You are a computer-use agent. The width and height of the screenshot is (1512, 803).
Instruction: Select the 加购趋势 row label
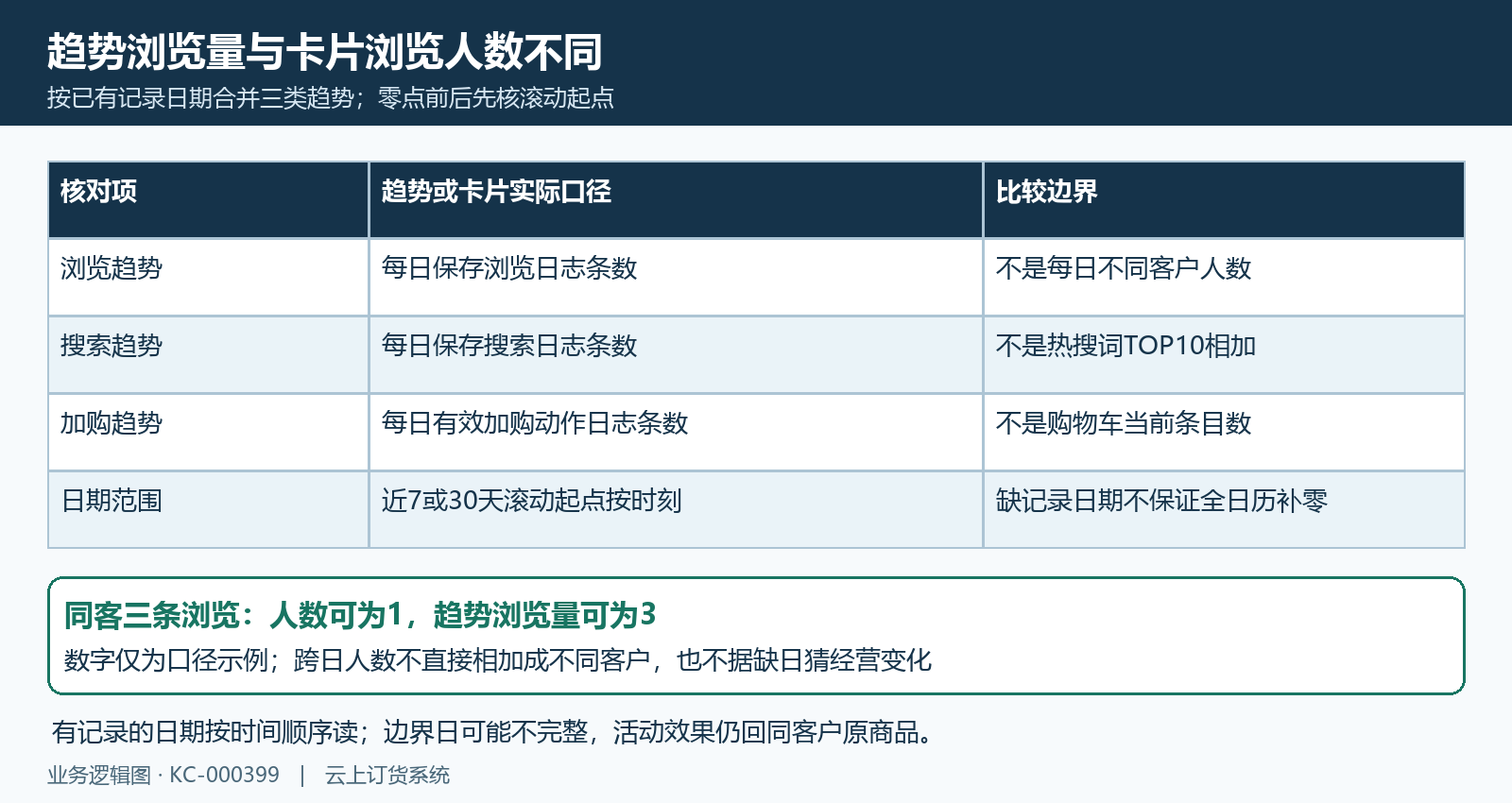point(112,423)
